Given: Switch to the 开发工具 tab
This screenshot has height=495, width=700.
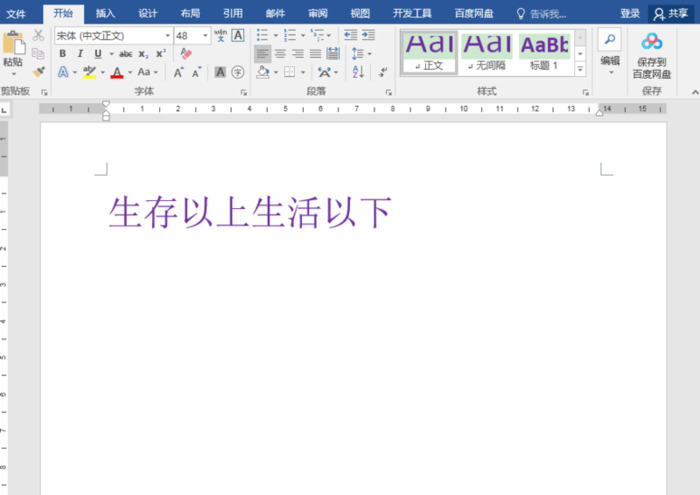Looking at the screenshot, I should (x=412, y=13).
